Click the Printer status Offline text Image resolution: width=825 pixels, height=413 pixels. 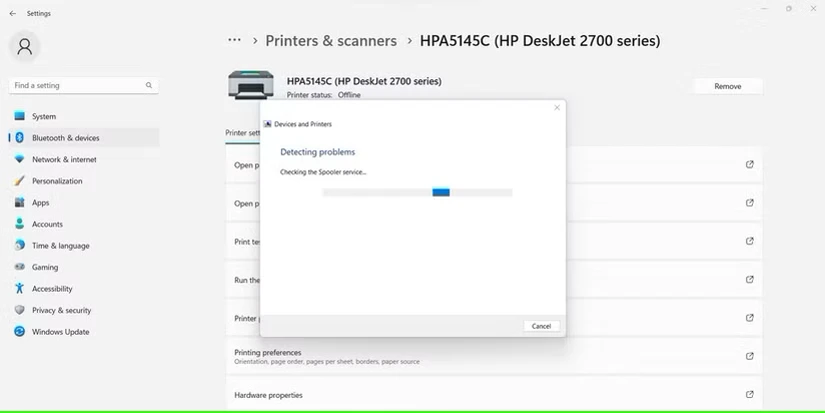(x=324, y=95)
